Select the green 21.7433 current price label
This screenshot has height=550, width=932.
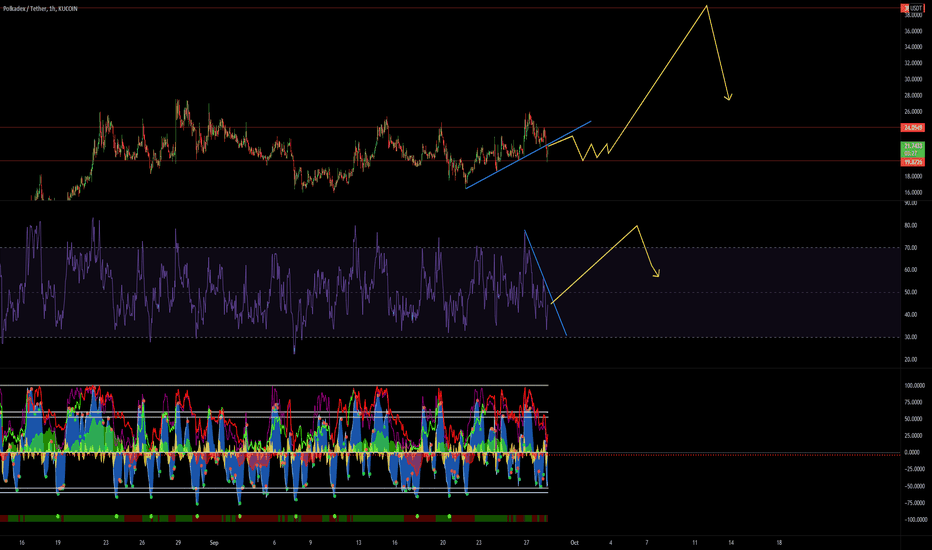[913, 149]
